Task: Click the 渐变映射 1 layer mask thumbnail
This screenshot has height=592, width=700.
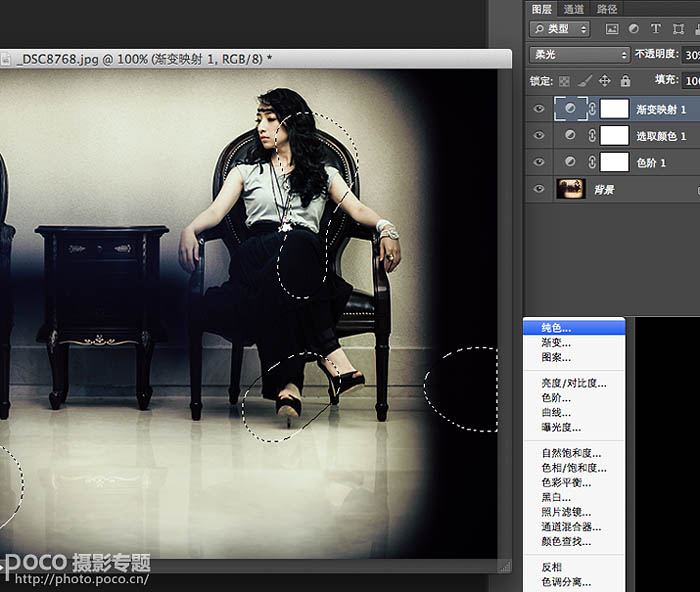Action: 614,108
